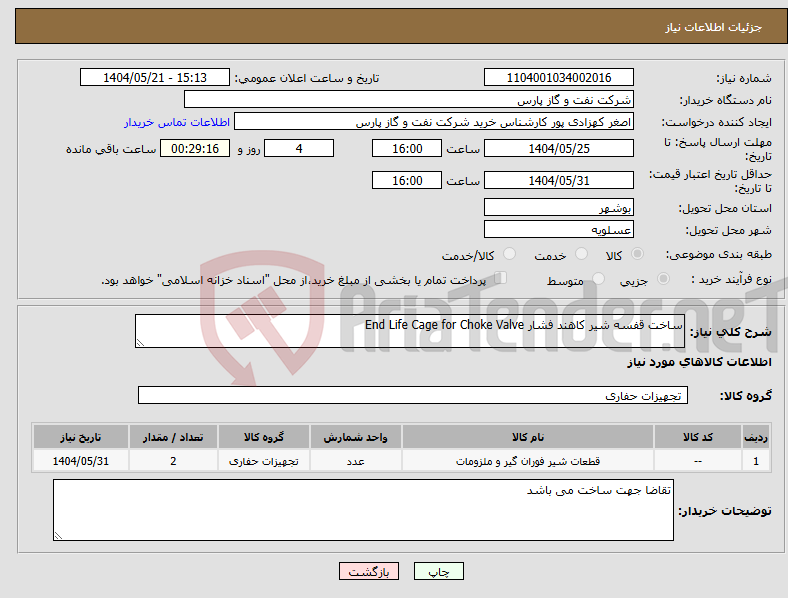Click the quantity cell showing 2
The height and width of the screenshot is (598, 788).
pos(173,461)
